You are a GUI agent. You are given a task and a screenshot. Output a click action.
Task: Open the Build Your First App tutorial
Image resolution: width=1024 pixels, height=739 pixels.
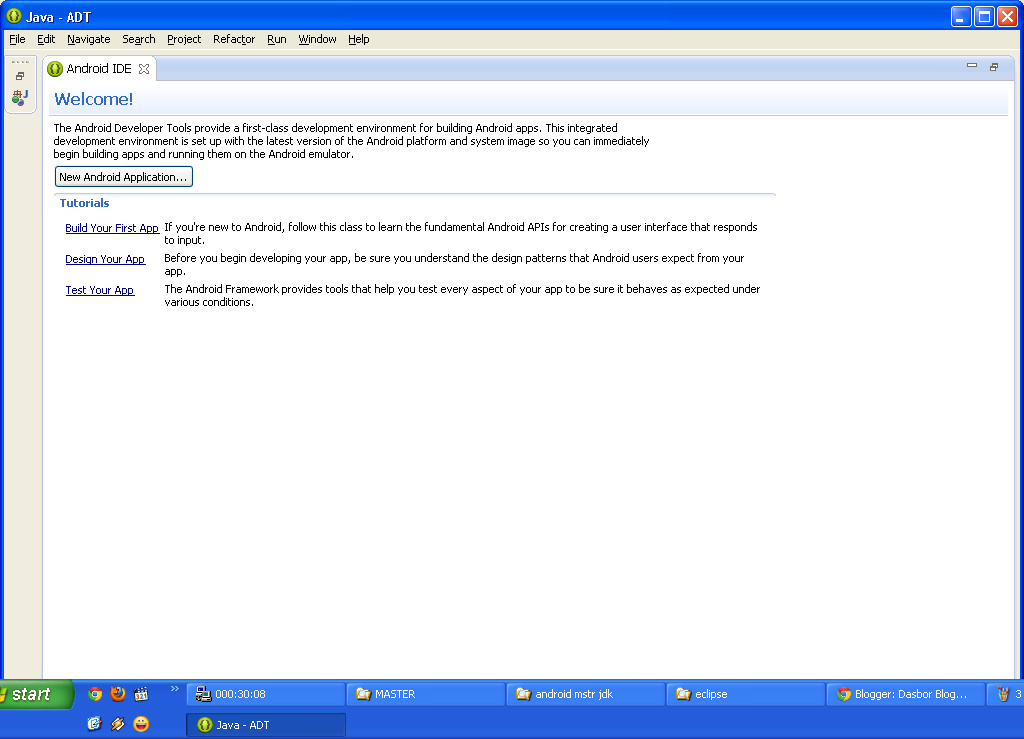pos(112,228)
